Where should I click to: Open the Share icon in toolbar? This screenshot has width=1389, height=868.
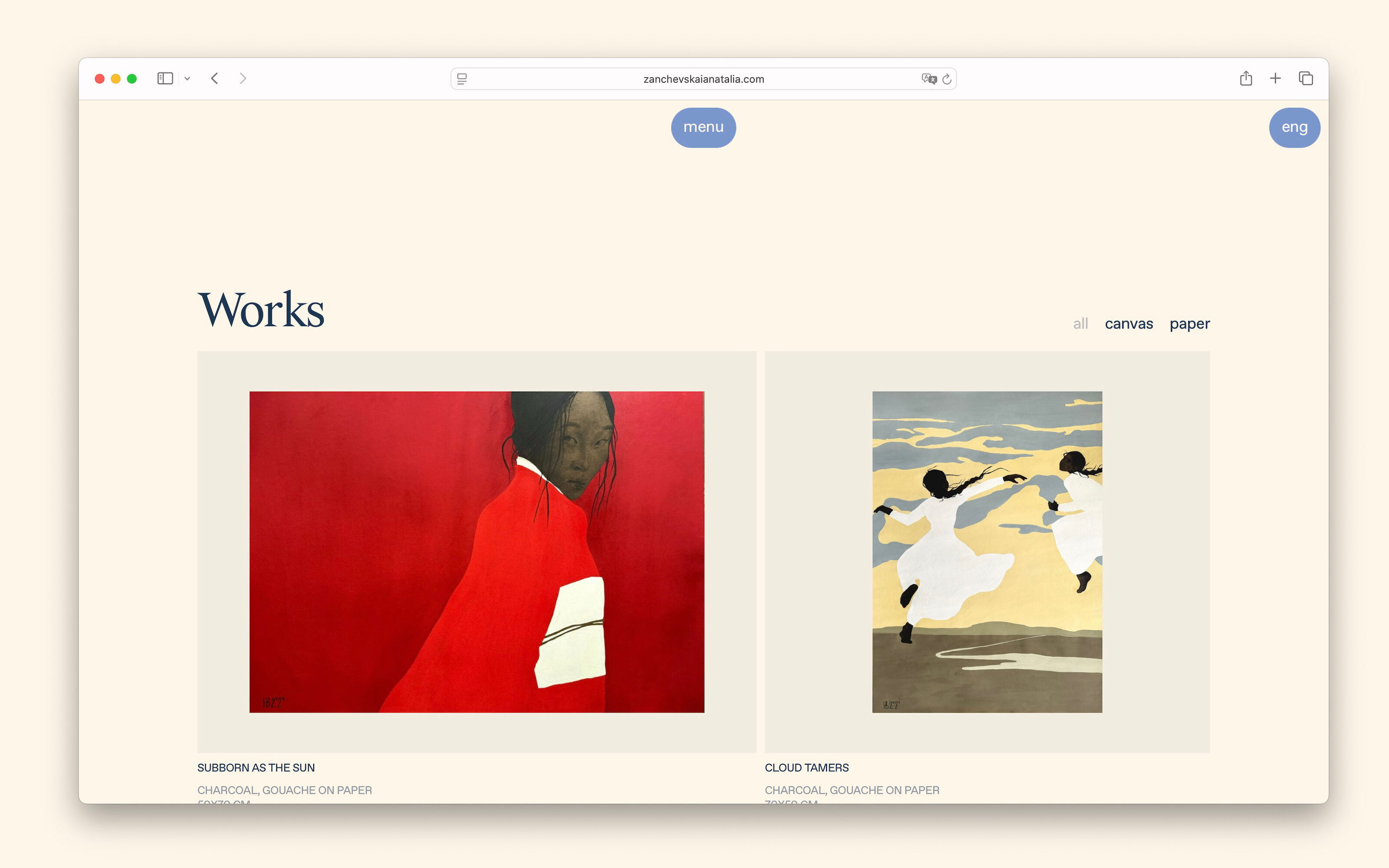click(x=1245, y=78)
